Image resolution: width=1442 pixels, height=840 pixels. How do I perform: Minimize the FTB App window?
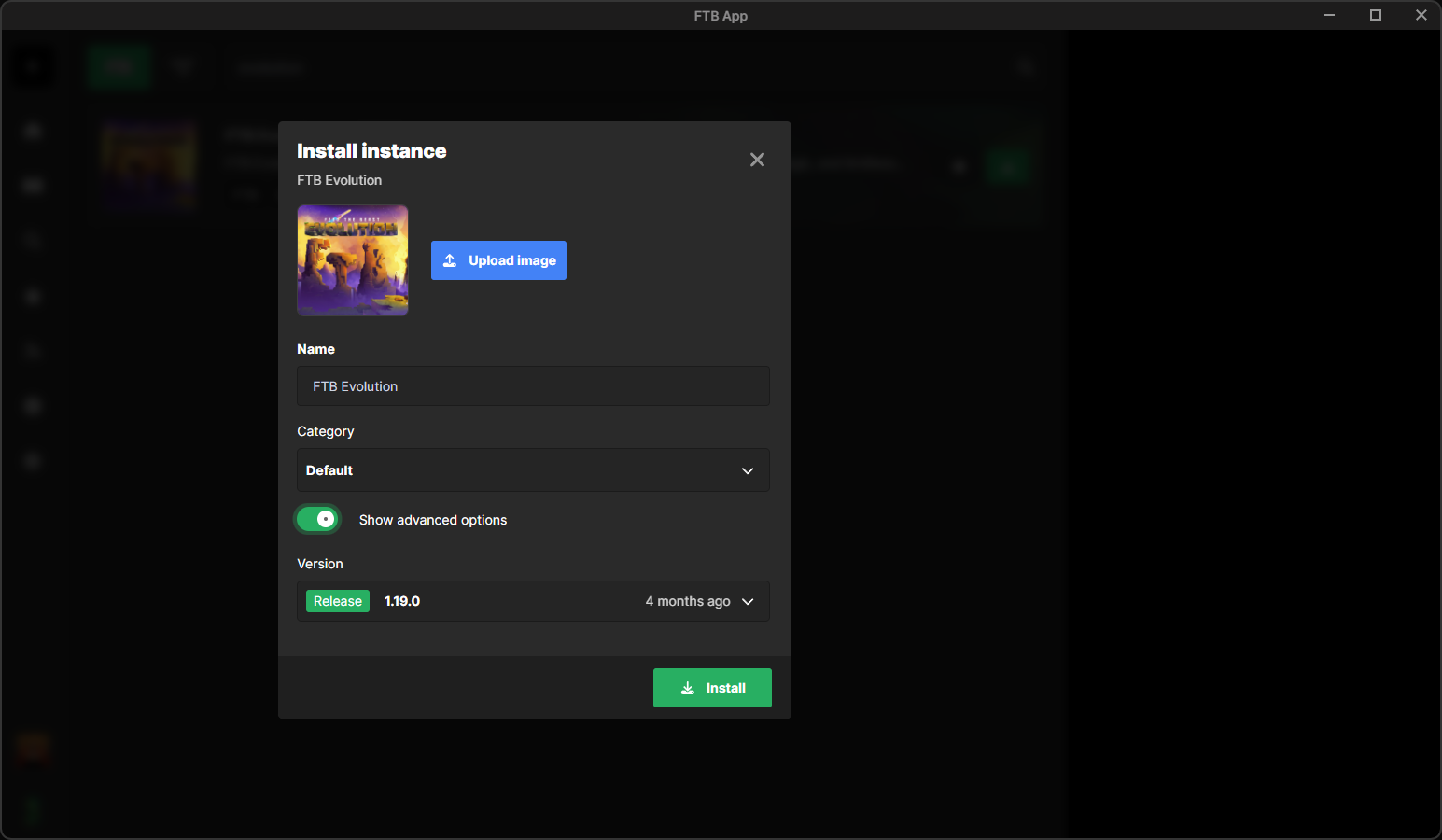[x=1329, y=15]
